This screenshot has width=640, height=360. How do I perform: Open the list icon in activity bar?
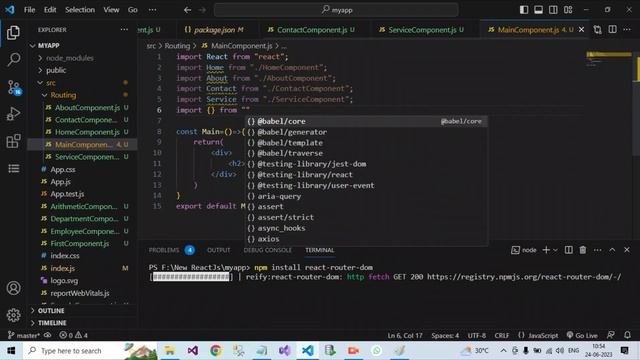point(13,169)
